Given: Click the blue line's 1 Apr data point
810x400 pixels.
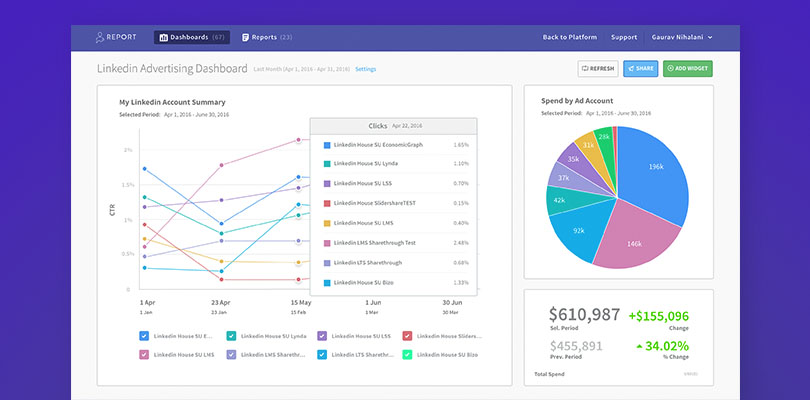Looking at the screenshot, I should coord(145,168).
